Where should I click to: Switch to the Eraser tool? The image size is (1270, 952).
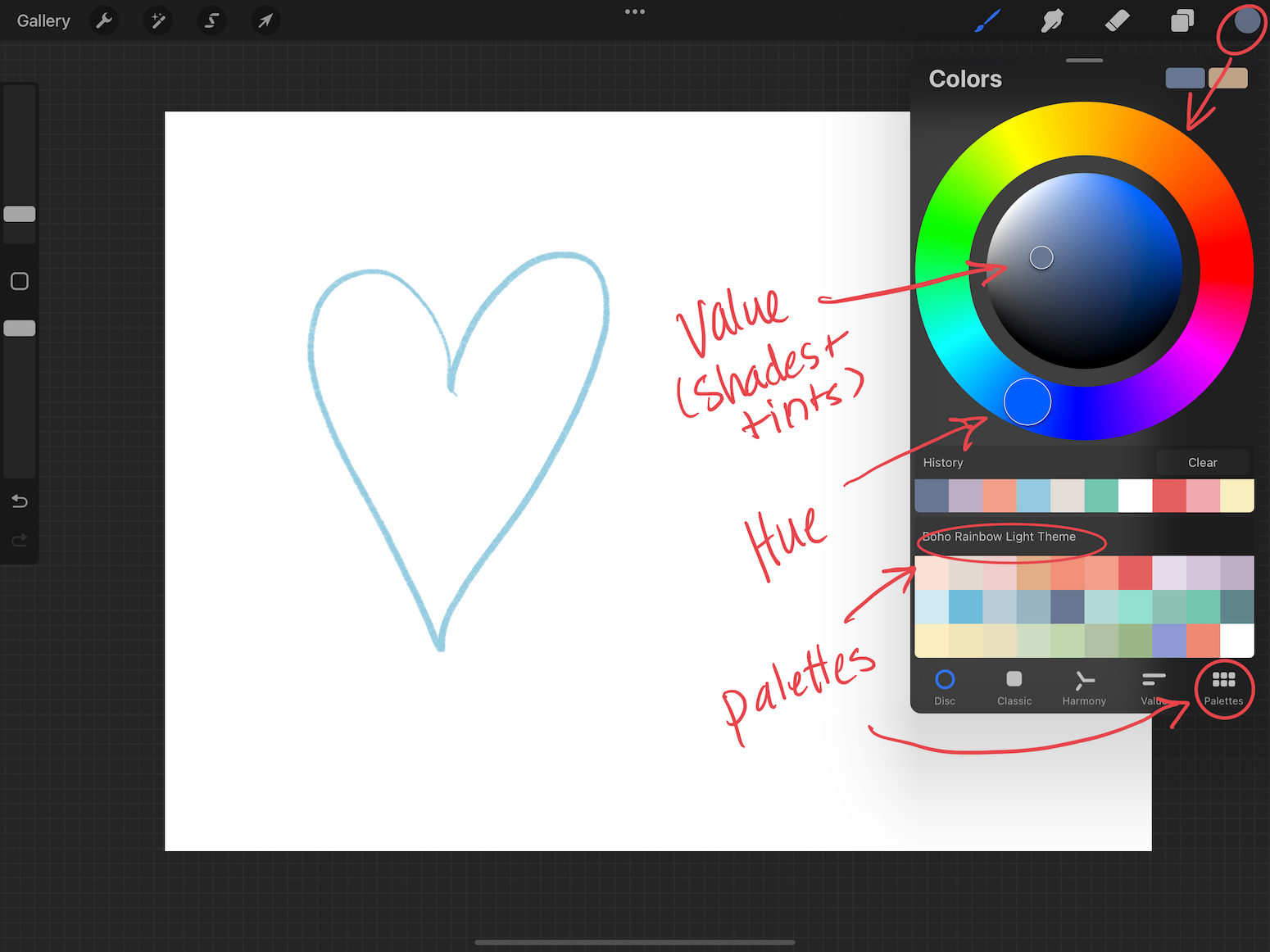(x=1117, y=20)
